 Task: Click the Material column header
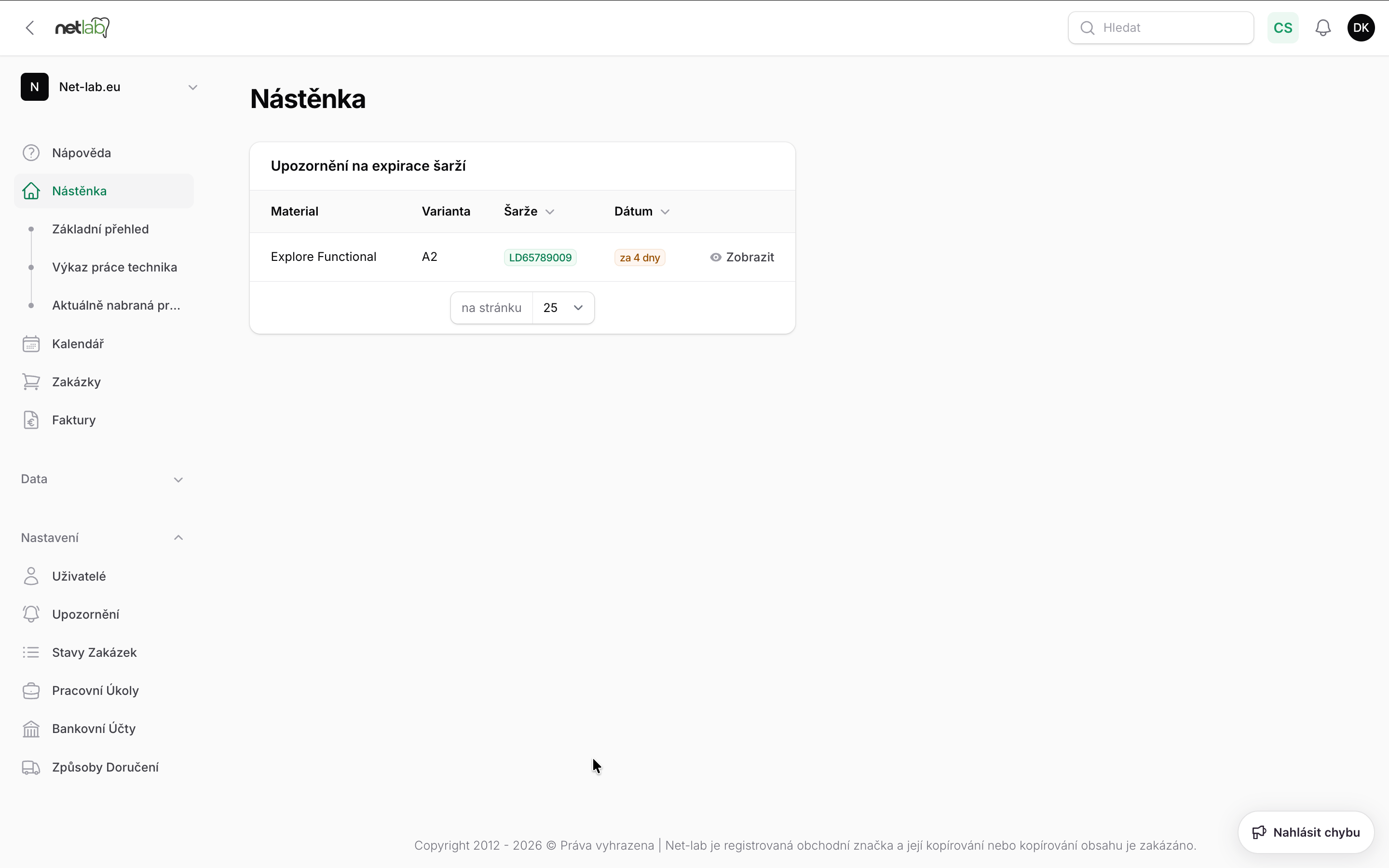[295, 211]
